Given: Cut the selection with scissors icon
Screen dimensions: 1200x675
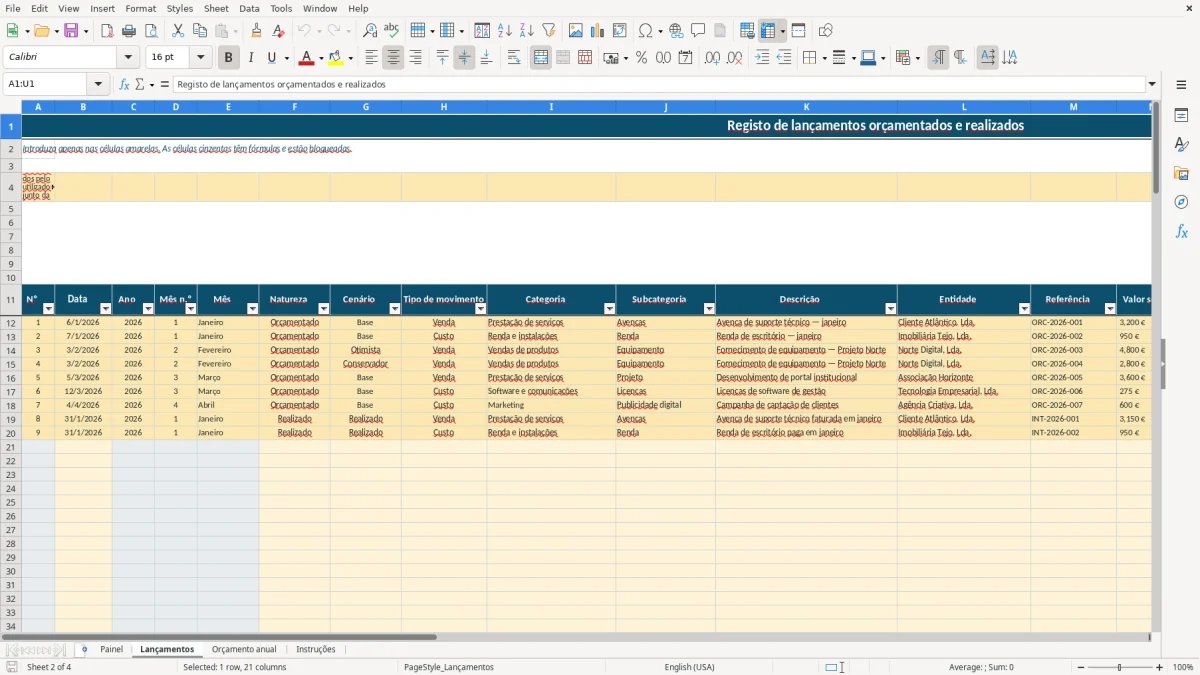Looking at the screenshot, I should point(178,31).
